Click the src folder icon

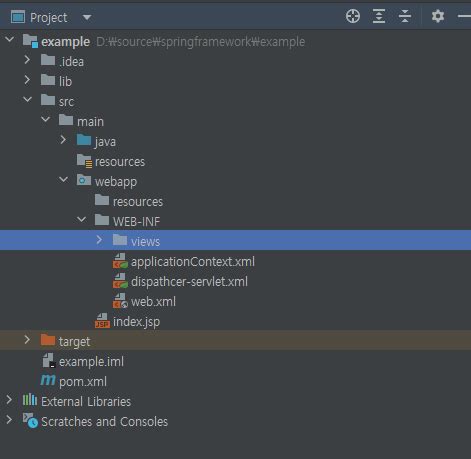point(48,100)
